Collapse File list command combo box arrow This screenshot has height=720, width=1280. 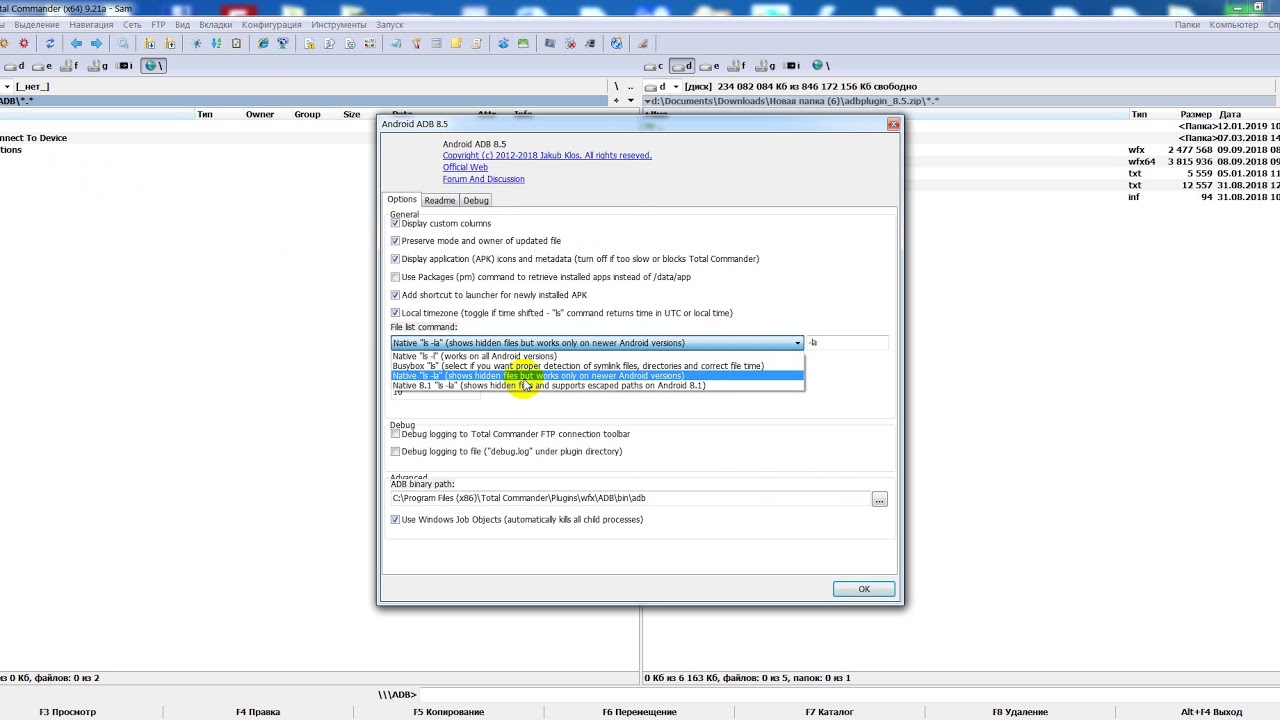click(797, 343)
